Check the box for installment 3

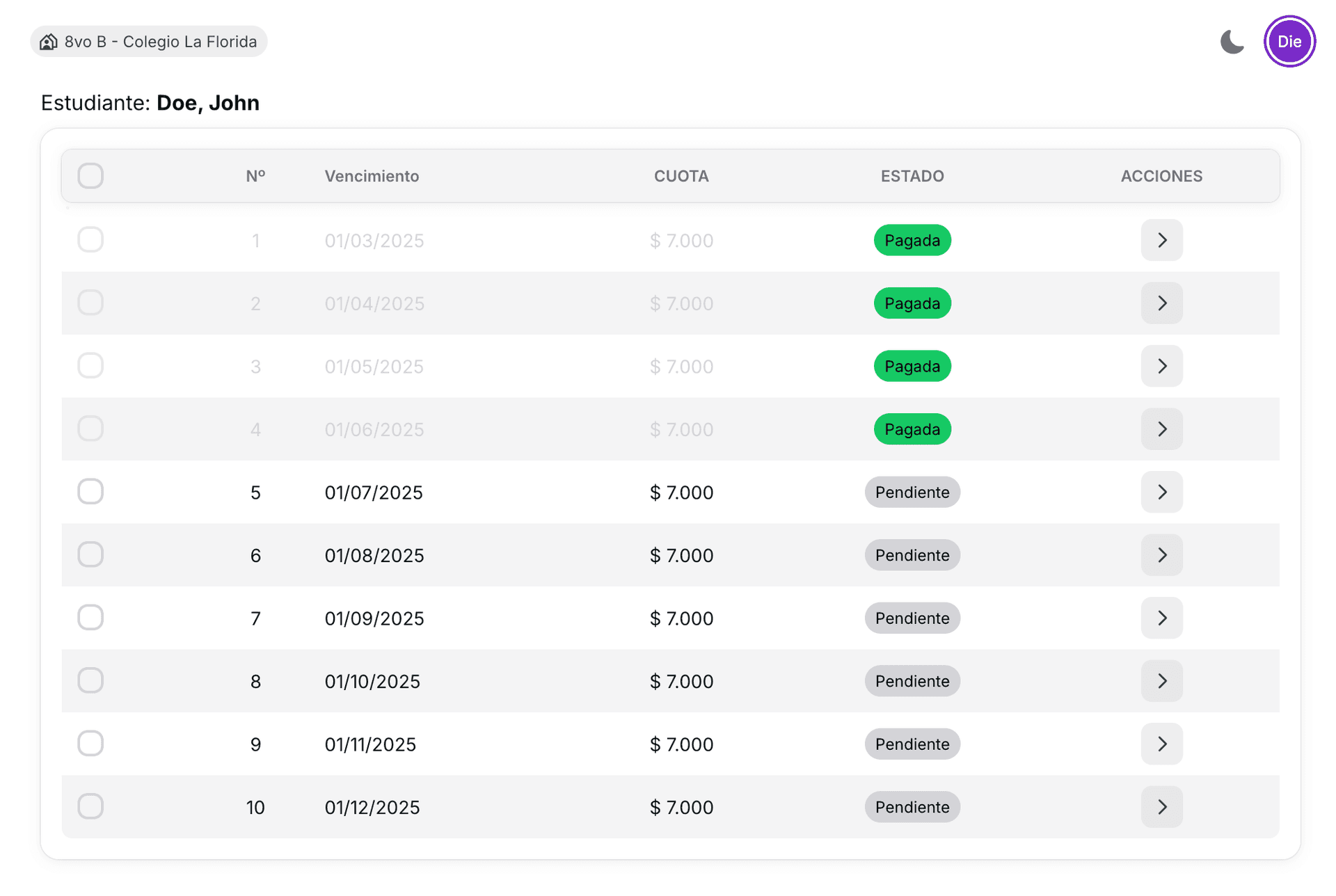tap(90, 366)
